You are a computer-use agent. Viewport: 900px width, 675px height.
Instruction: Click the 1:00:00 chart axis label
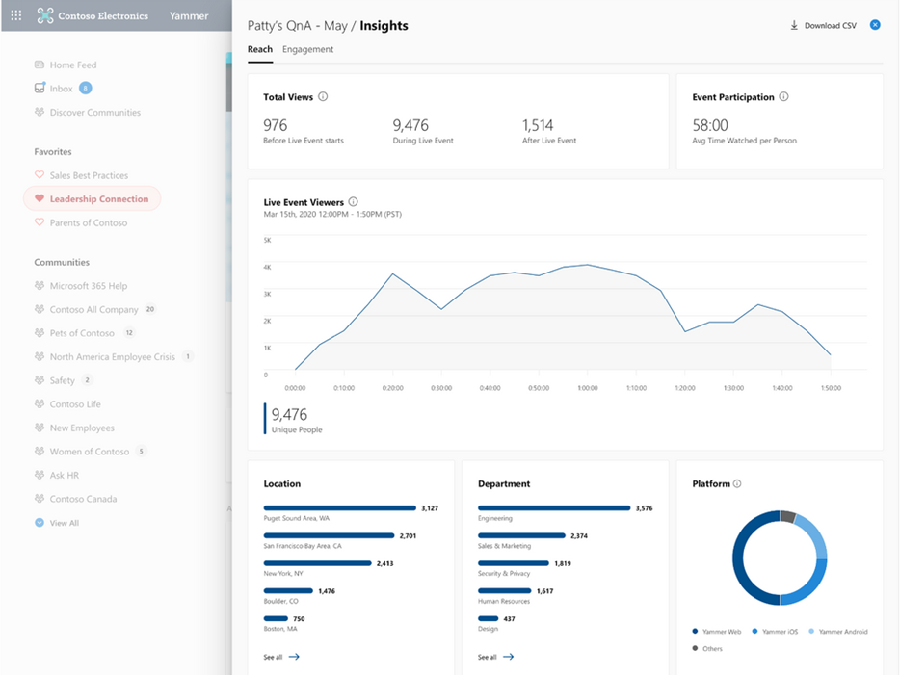[x=587, y=388]
